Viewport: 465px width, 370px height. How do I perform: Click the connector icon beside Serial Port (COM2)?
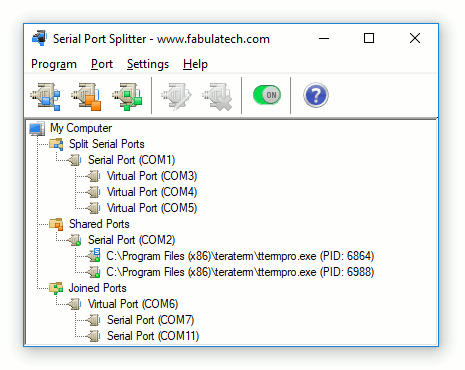coord(75,240)
